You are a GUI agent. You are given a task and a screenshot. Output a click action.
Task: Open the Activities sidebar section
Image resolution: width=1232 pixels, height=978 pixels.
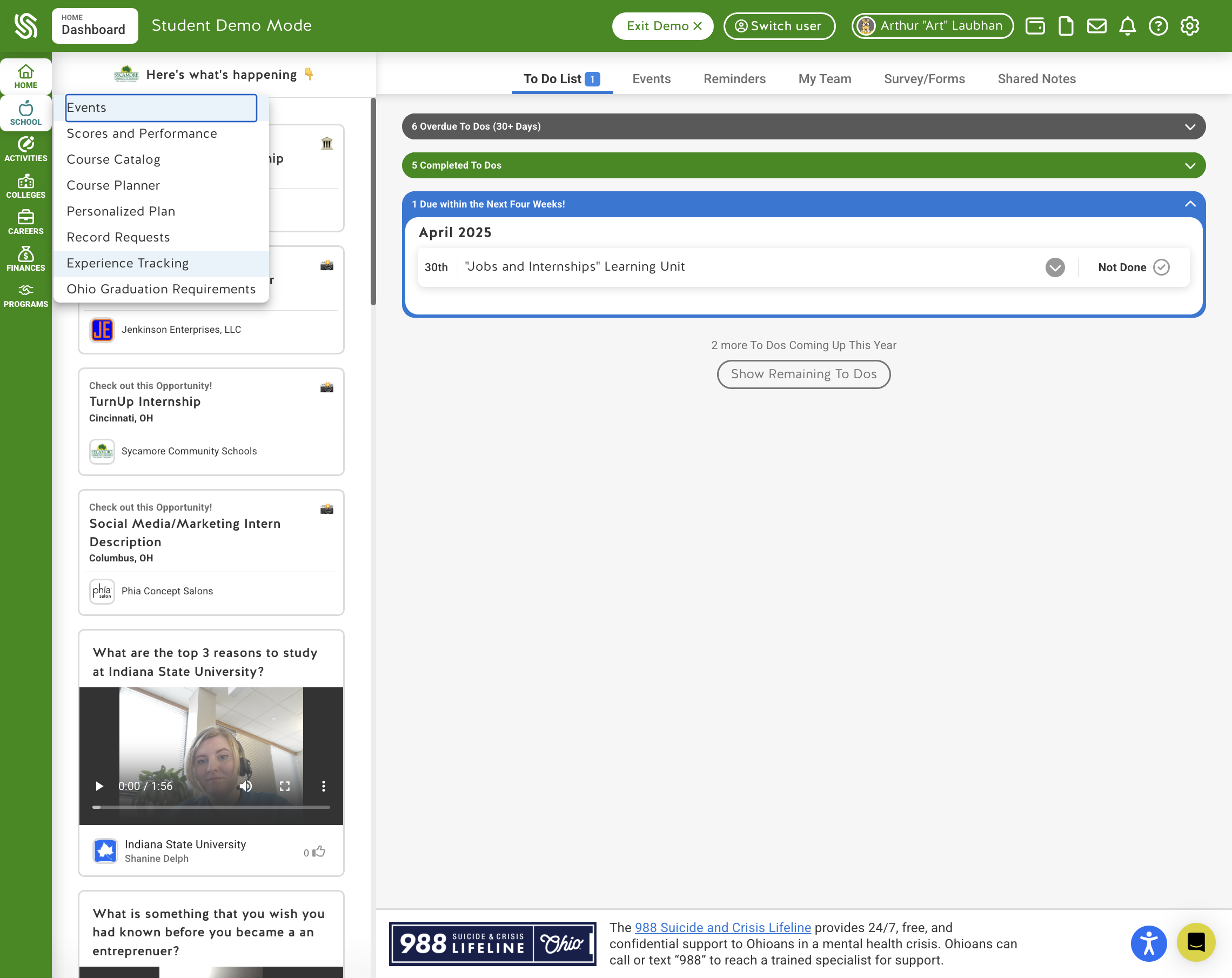(26, 150)
